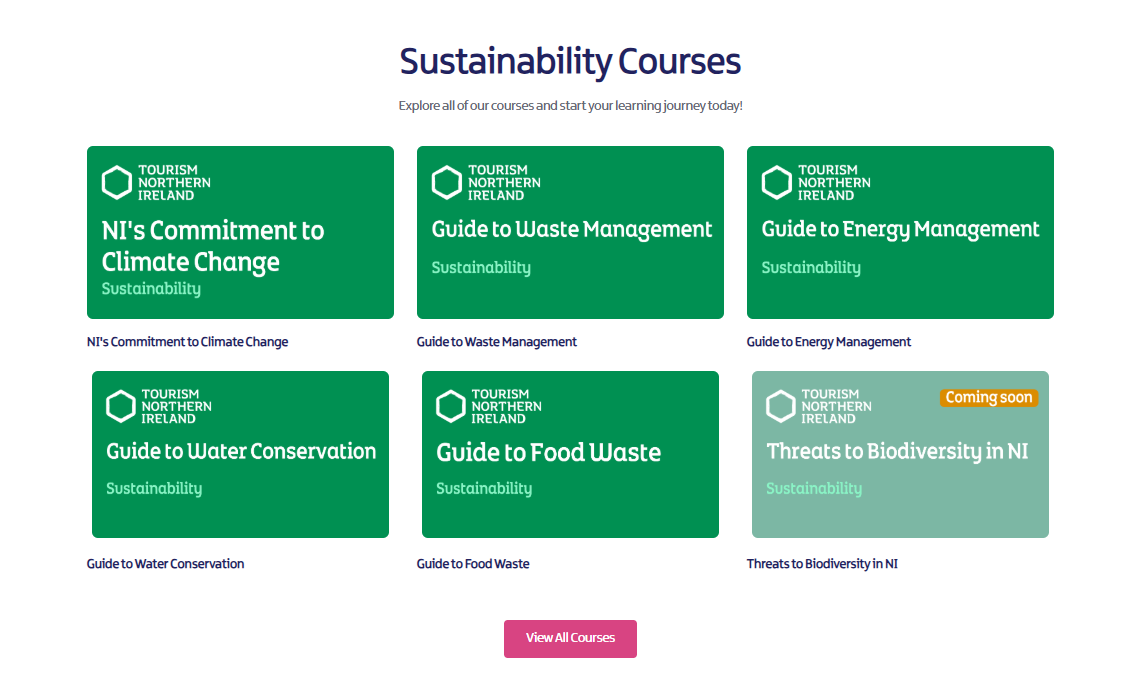Viewport: 1135px width, 679px height.
Task: Click Threats to Biodiversity in NI text link
Action: pyautogui.click(x=822, y=564)
